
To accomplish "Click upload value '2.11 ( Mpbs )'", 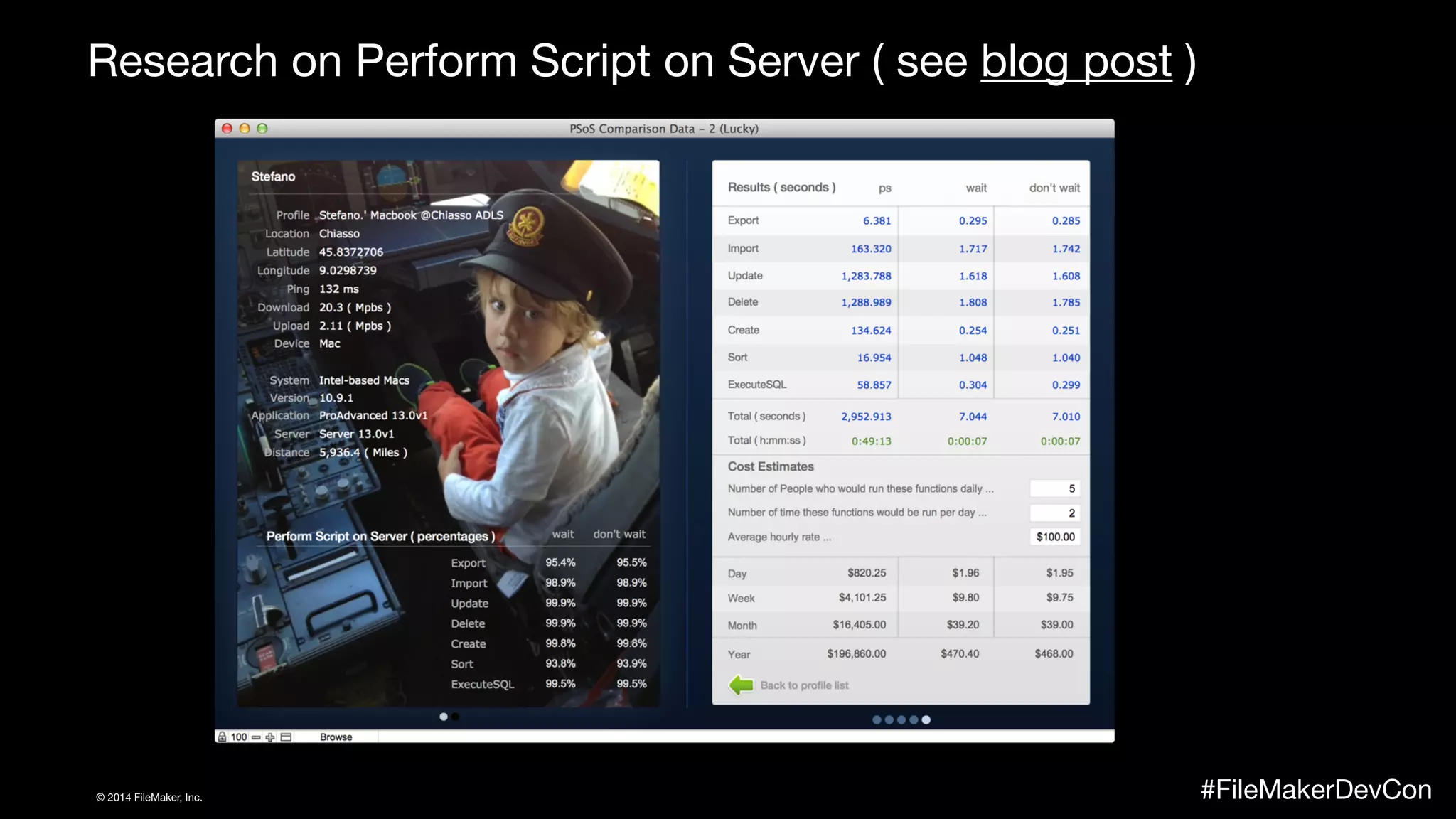I will click(355, 326).
